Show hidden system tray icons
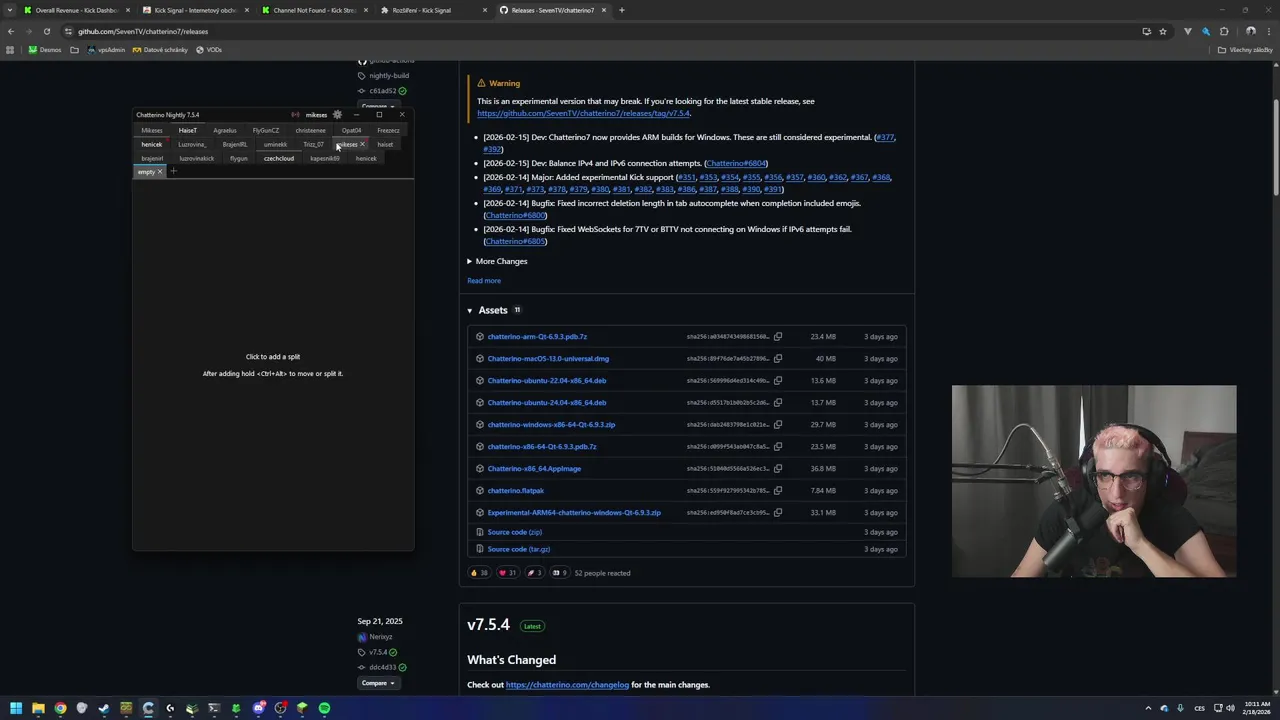 (1148, 708)
